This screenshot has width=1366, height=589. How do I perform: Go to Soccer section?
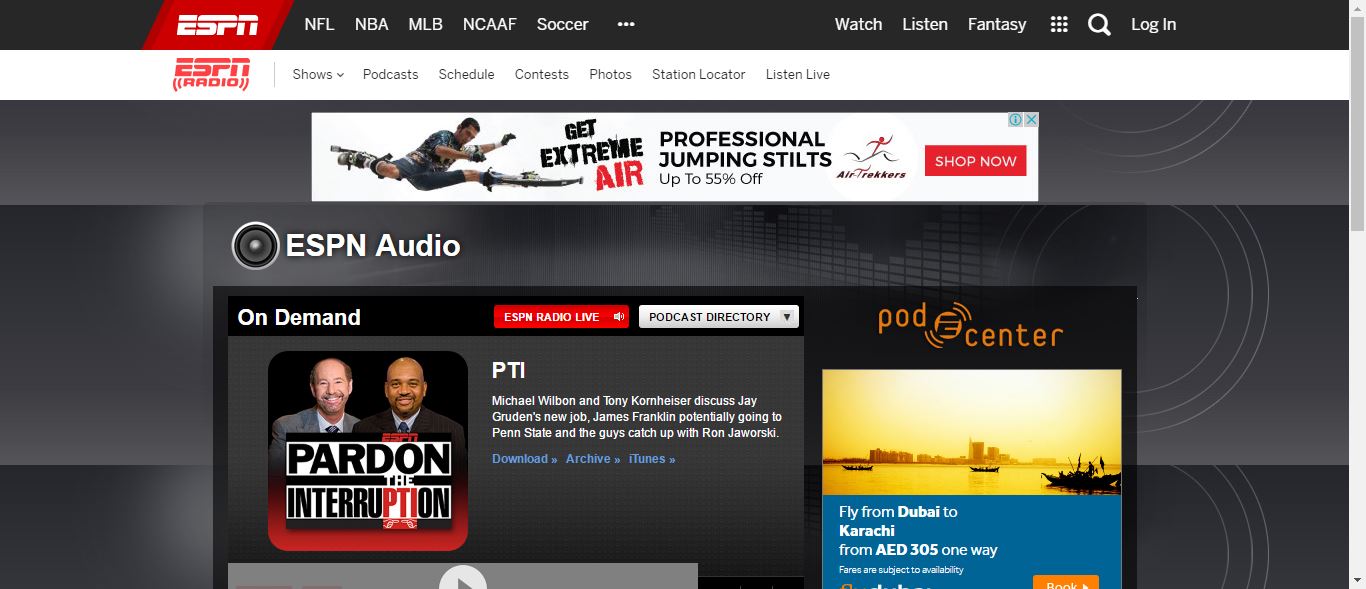(x=563, y=24)
